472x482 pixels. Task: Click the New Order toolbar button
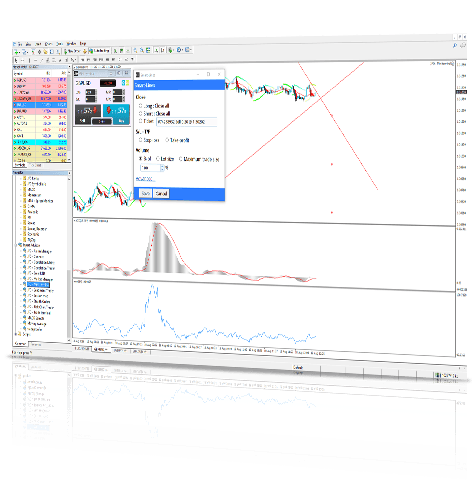[72, 51]
